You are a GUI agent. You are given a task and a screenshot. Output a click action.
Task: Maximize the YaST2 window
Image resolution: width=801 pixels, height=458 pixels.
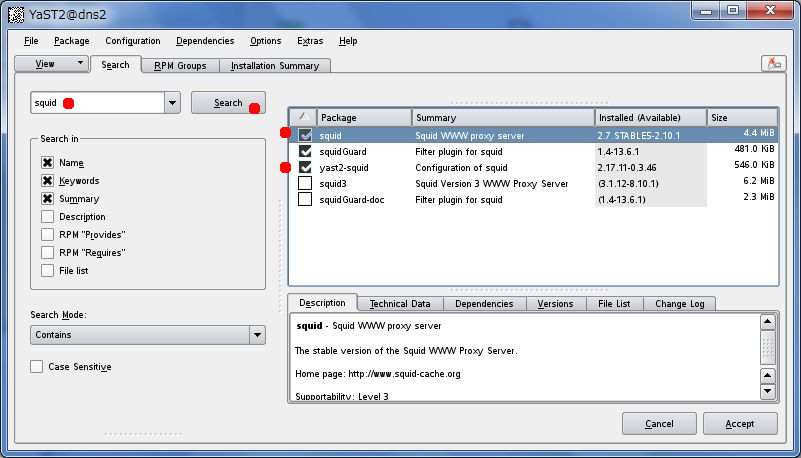[x=733, y=11]
